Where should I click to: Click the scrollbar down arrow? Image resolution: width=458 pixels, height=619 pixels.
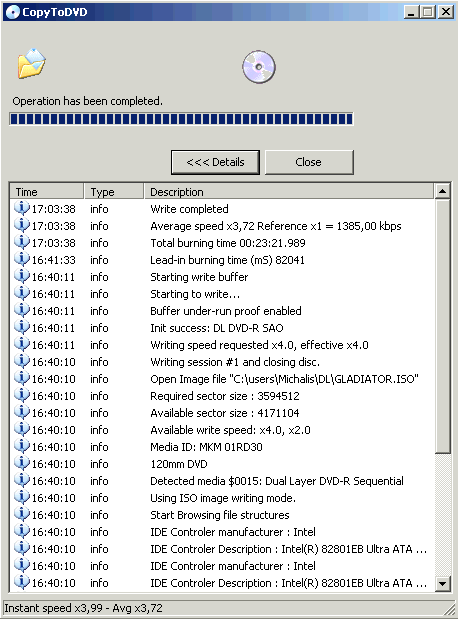pyautogui.click(x=443, y=583)
